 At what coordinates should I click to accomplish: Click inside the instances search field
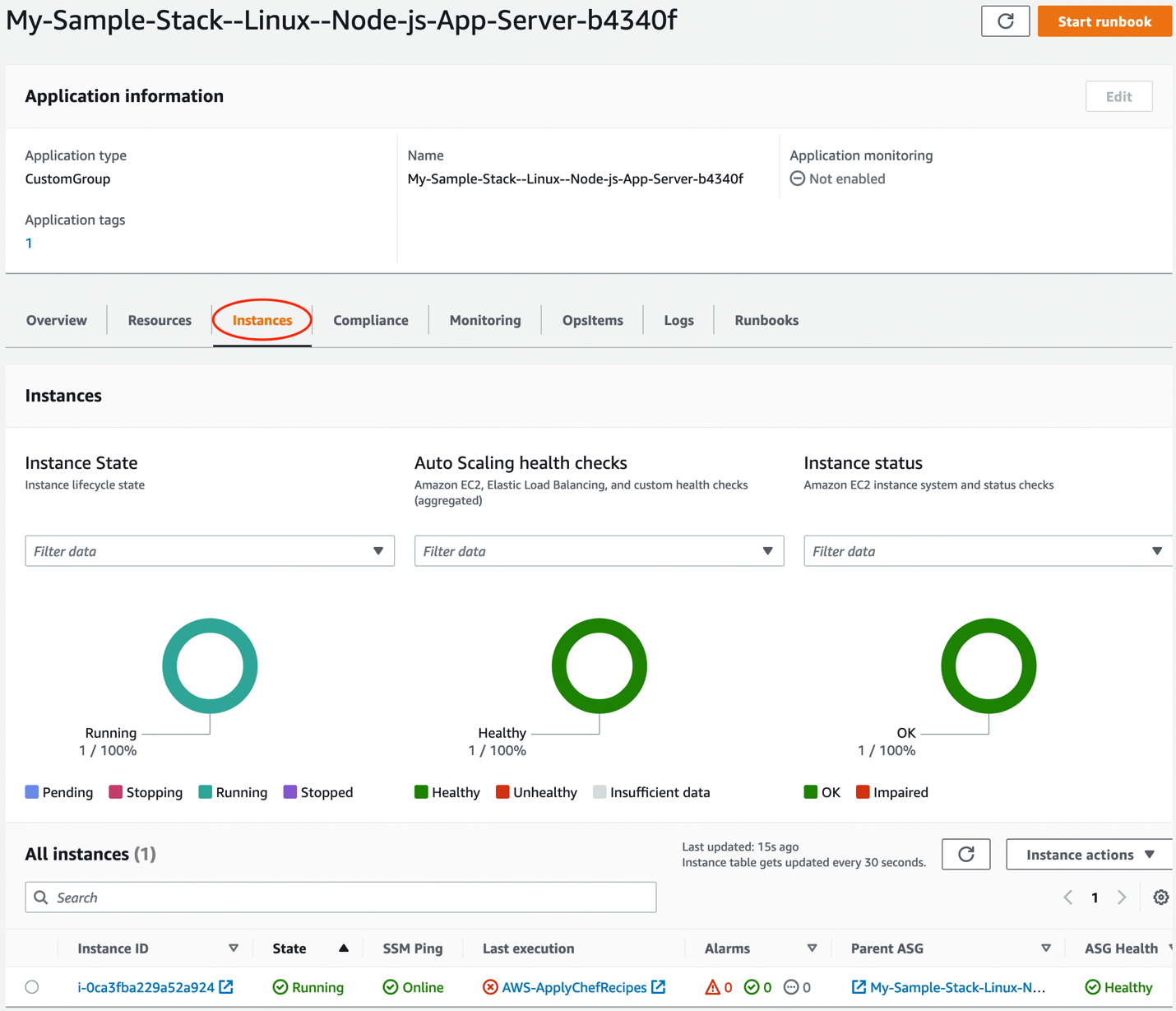(340, 897)
